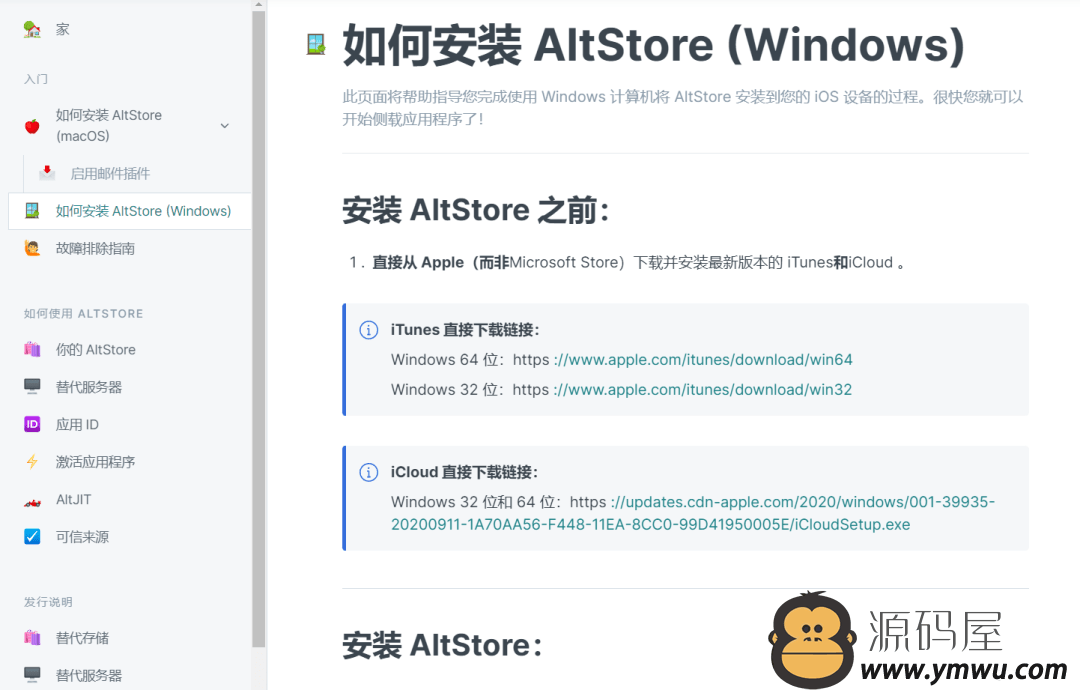Click the 如何安装 AltStore (Windows) page title

click(654, 45)
